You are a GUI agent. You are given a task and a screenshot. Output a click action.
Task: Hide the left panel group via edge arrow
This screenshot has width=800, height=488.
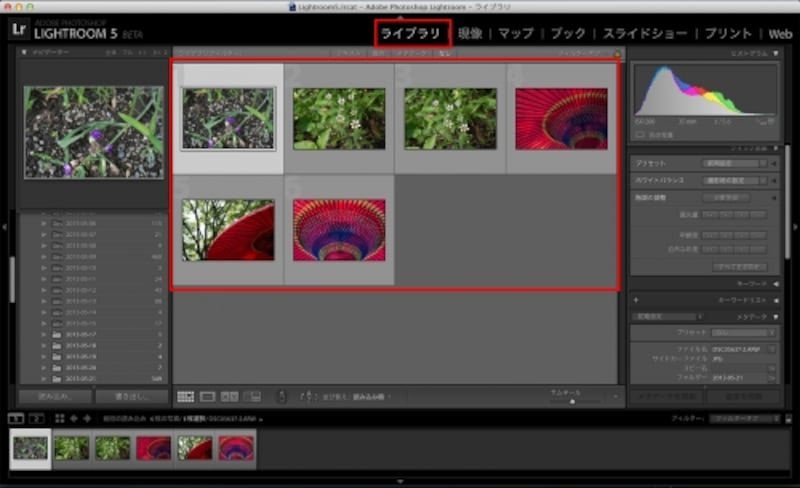[x=4, y=227]
